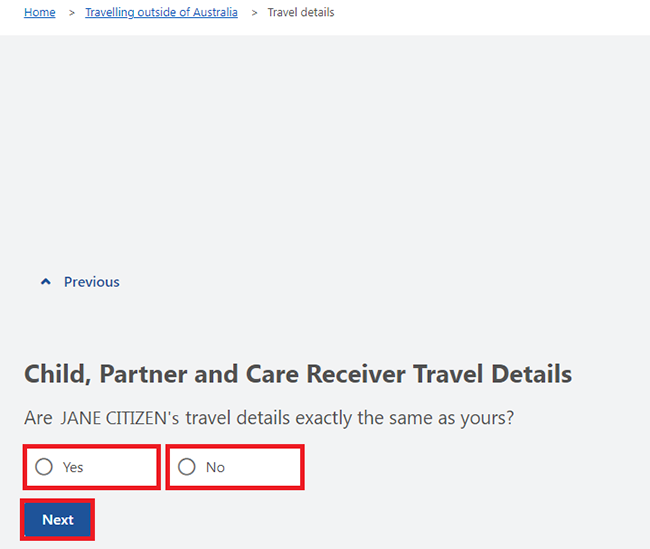Expand the Previous section link
The image size is (650, 549).
(80, 282)
